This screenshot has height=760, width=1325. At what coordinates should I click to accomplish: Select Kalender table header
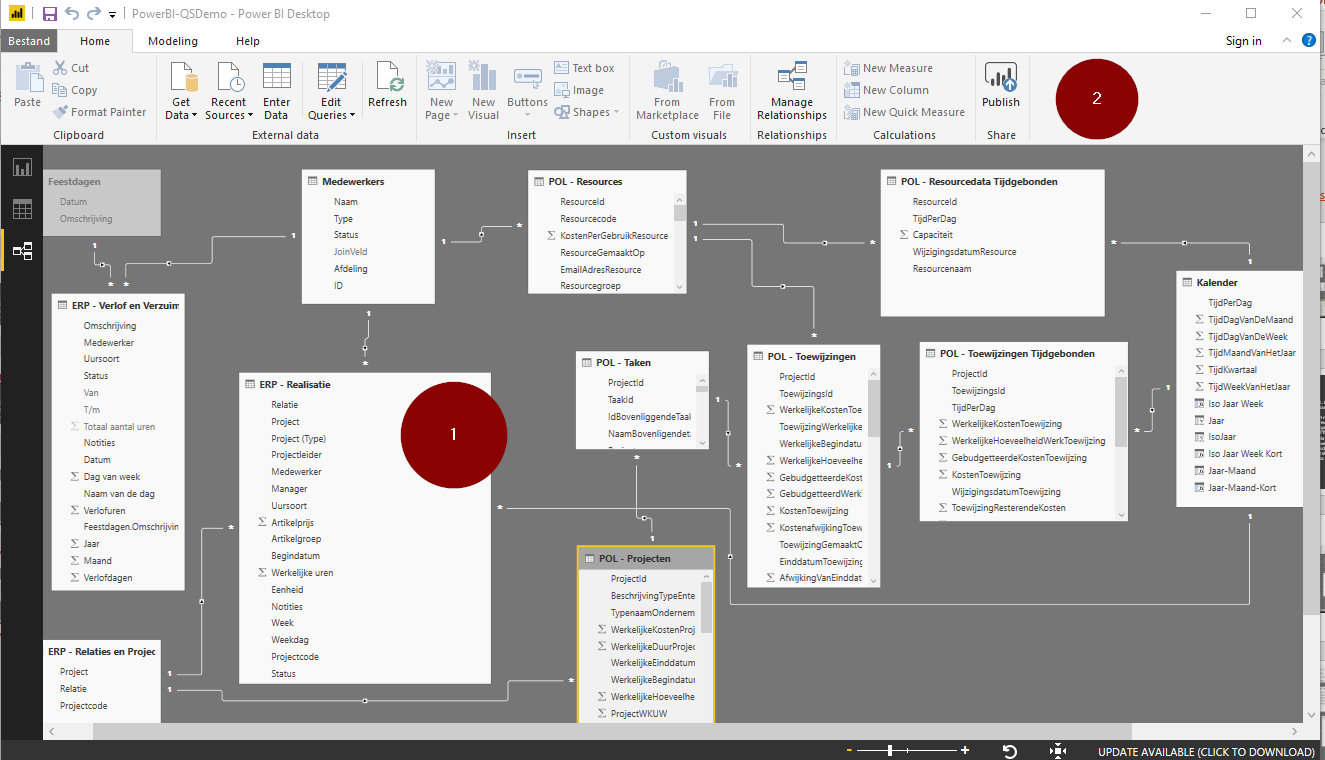pos(1240,282)
